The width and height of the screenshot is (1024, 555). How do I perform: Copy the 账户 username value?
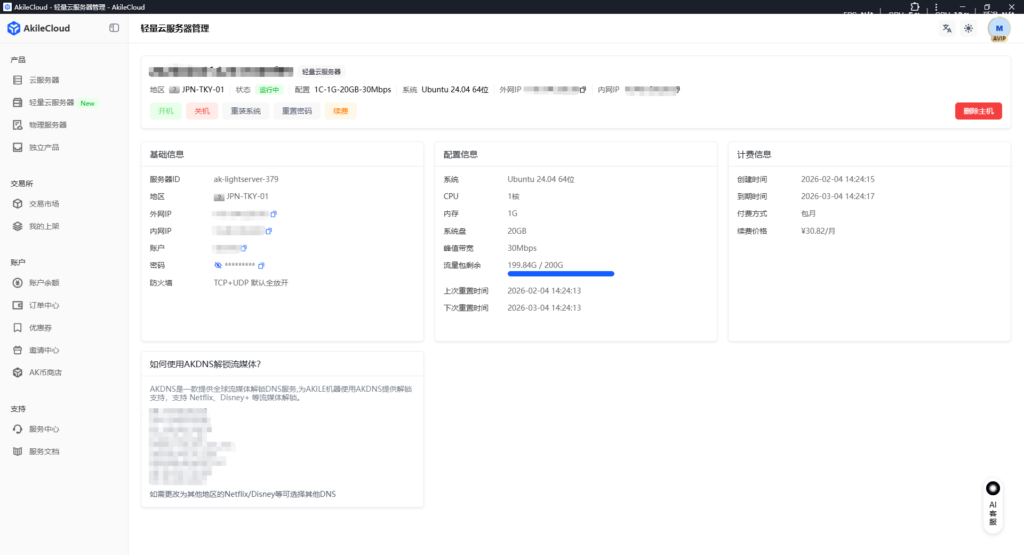pos(243,248)
